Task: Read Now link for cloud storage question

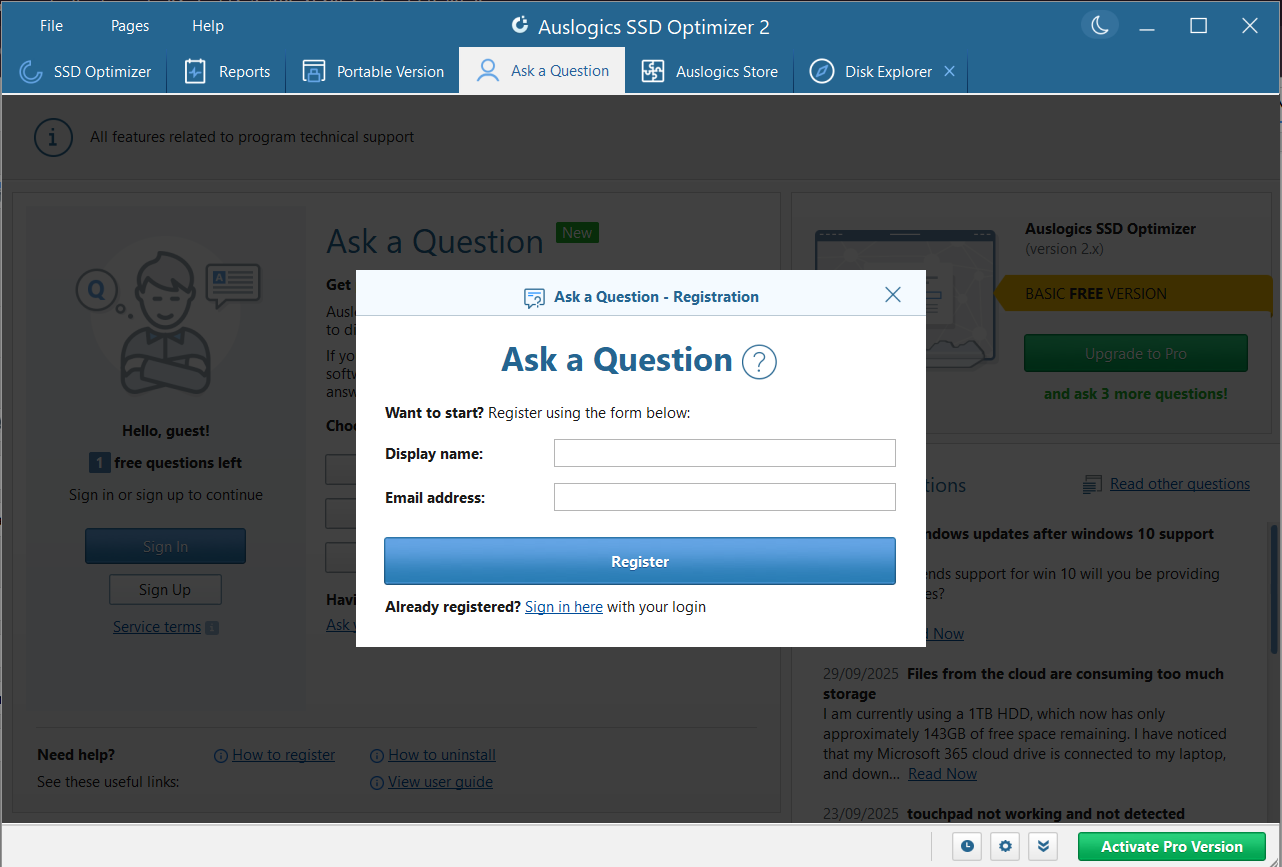Action: [942, 774]
